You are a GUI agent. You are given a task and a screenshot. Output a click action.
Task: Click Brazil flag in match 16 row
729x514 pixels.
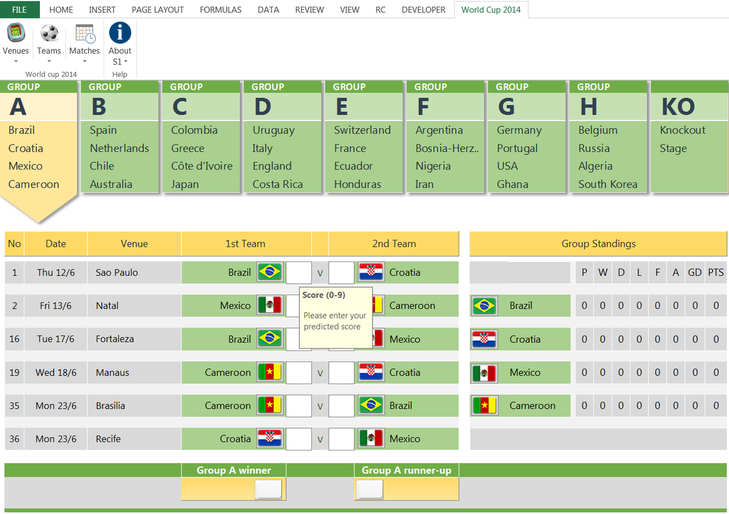pos(270,338)
